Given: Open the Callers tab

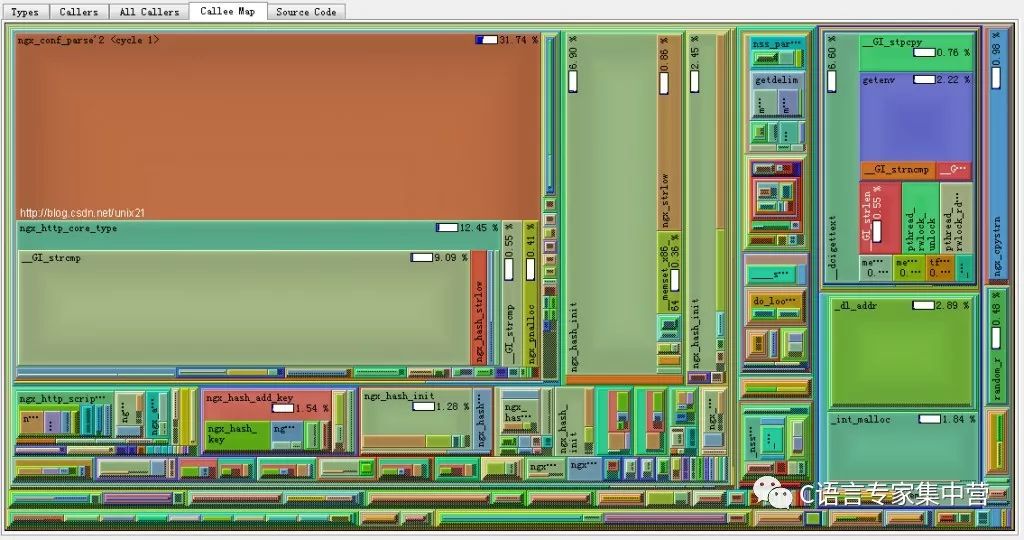Looking at the screenshot, I should pos(79,12).
